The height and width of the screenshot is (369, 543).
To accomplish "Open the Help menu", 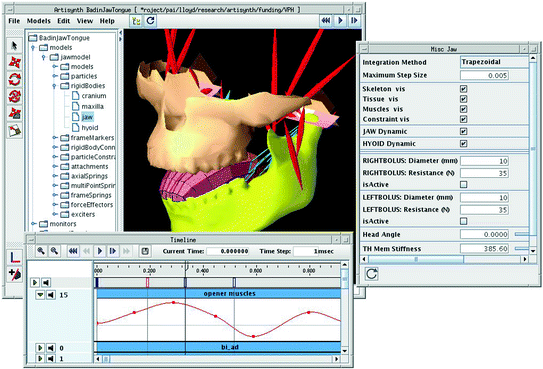I will (107, 21).
